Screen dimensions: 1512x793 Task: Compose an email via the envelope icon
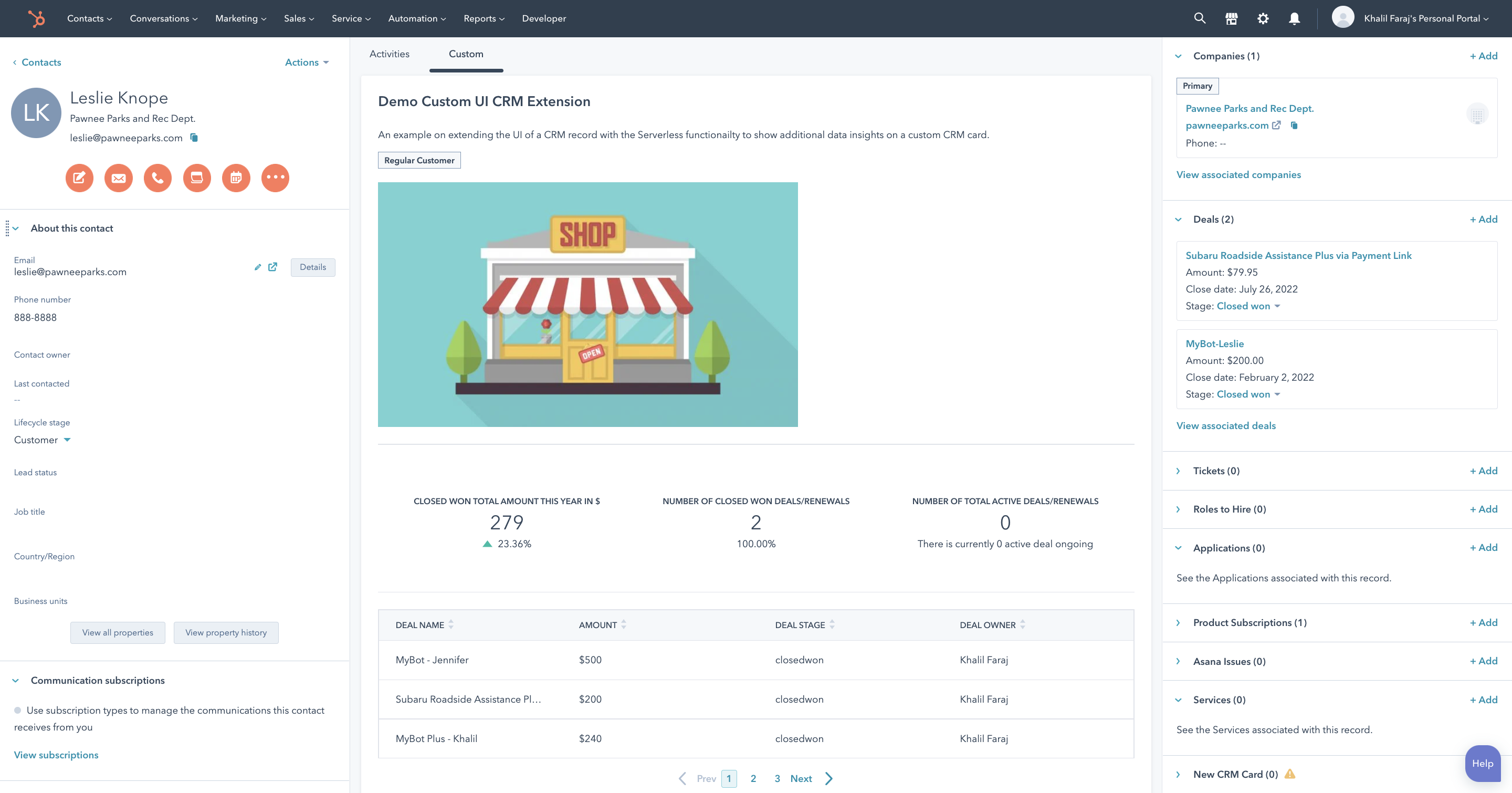[x=119, y=178]
